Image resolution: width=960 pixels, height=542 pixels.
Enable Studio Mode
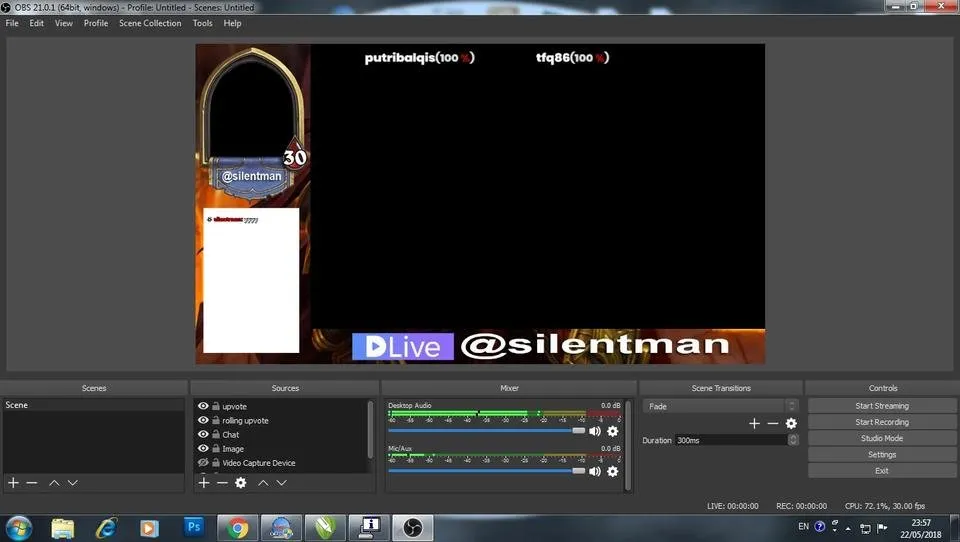(882, 438)
